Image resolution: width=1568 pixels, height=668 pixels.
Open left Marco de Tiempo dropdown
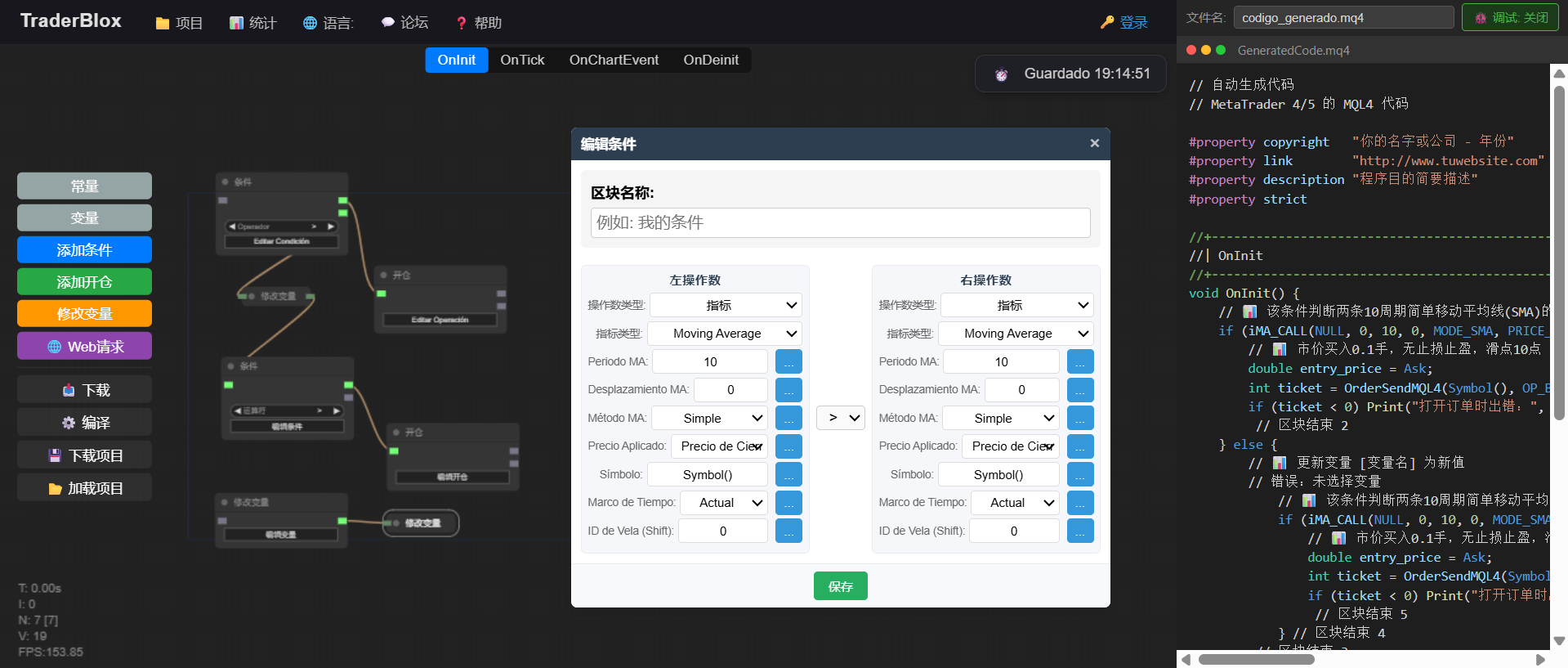pos(724,503)
